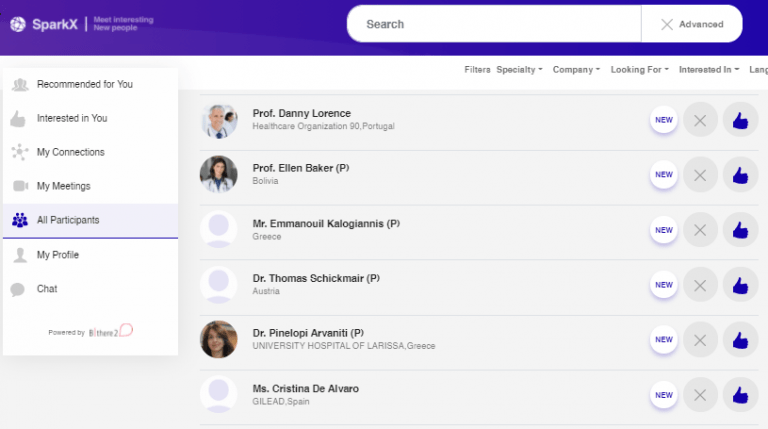This screenshot has width=768, height=429.
Task: Dismiss Ms. Cristina De Alvaro with X
Action: pyautogui.click(x=700, y=395)
